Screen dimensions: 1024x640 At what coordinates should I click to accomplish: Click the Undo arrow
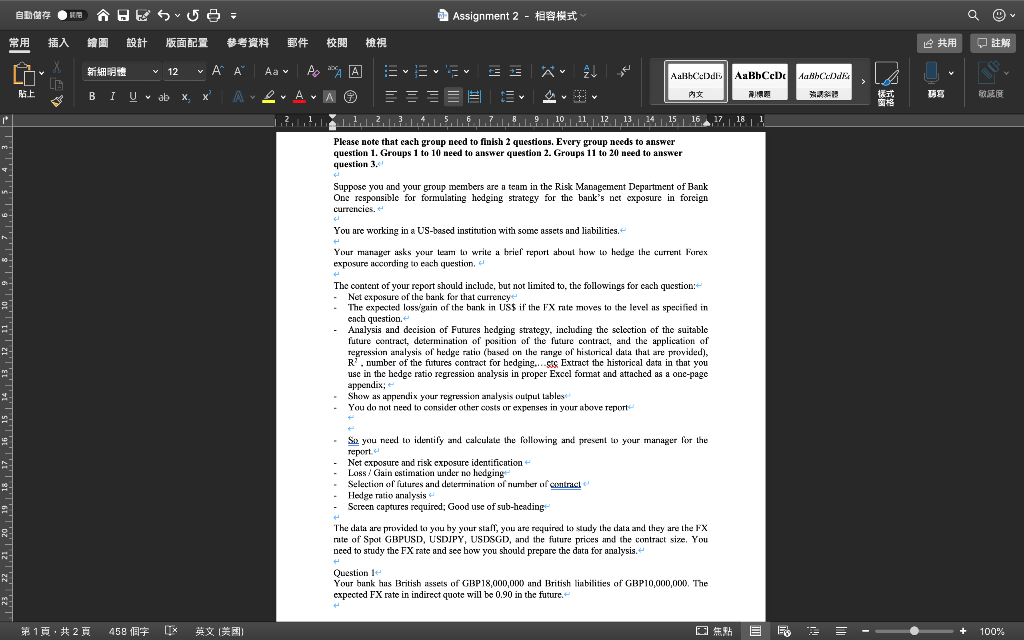click(163, 15)
